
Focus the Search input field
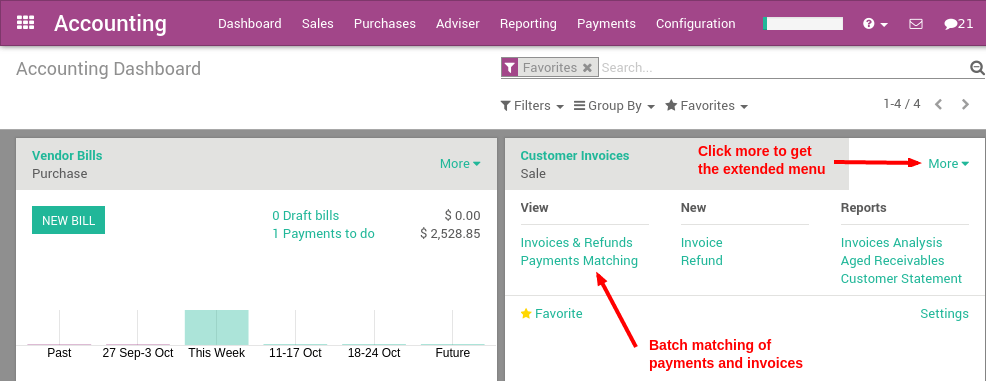[783, 67]
